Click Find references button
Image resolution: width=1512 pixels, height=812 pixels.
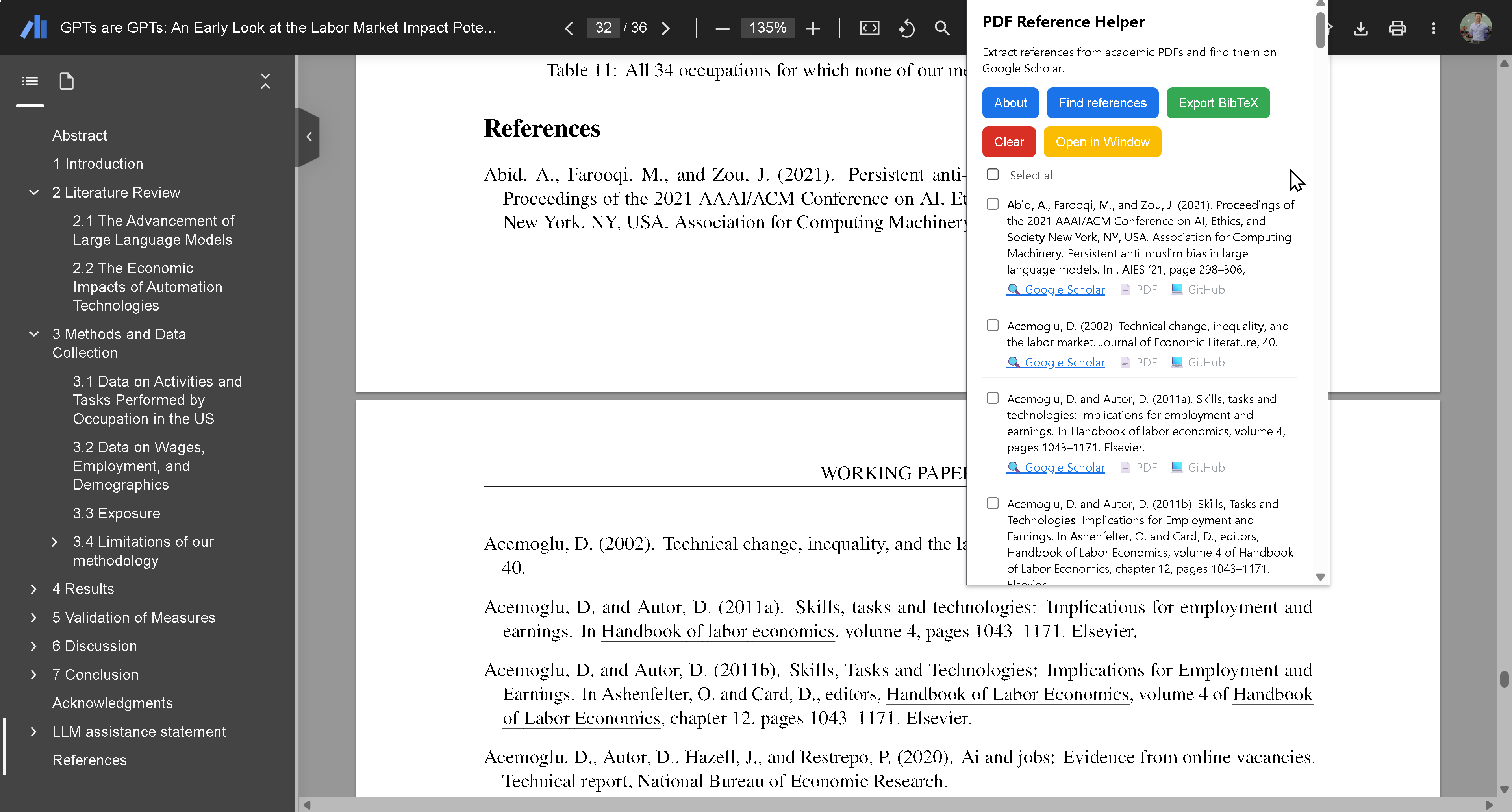[x=1102, y=103]
